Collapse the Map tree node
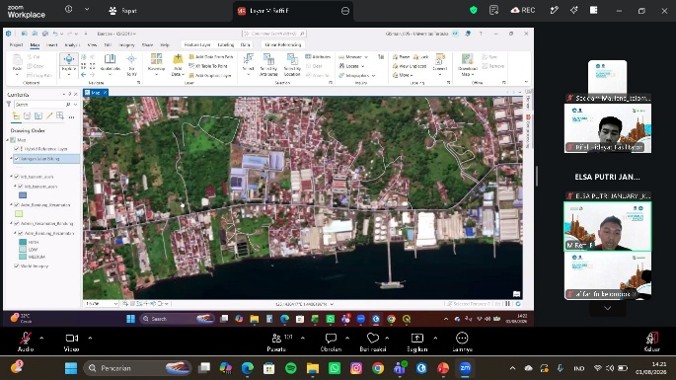 (8, 140)
